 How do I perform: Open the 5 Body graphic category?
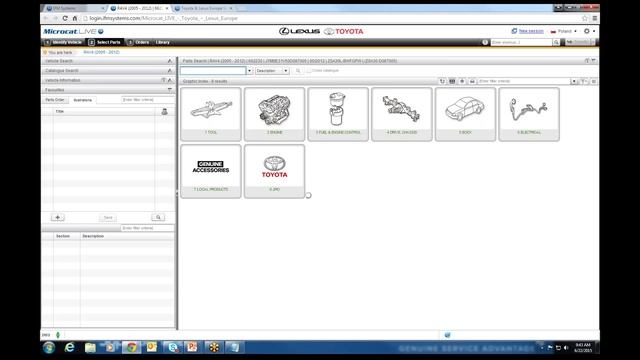465,114
